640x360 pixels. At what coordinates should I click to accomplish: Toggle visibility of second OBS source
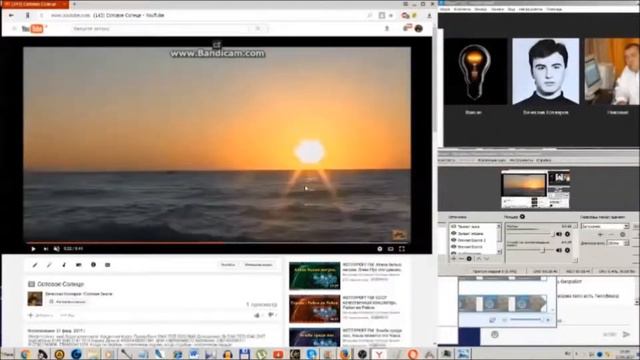pos(453,233)
